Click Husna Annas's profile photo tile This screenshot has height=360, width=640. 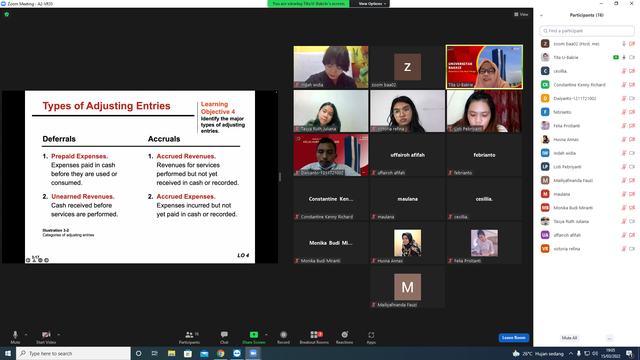pyautogui.click(x=407, y=243)
